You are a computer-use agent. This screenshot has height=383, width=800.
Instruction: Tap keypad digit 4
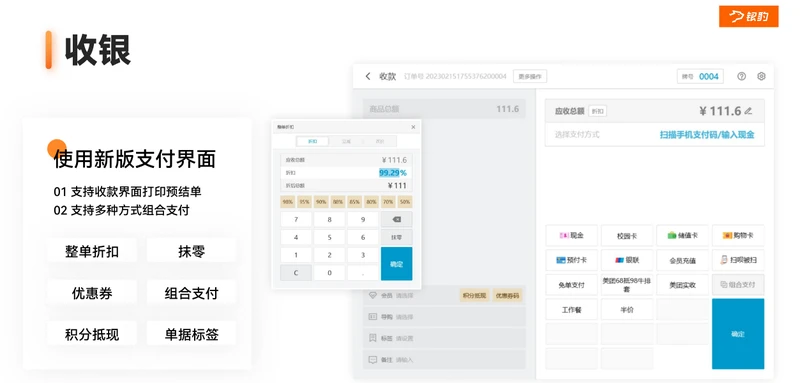tap(296, 237)
